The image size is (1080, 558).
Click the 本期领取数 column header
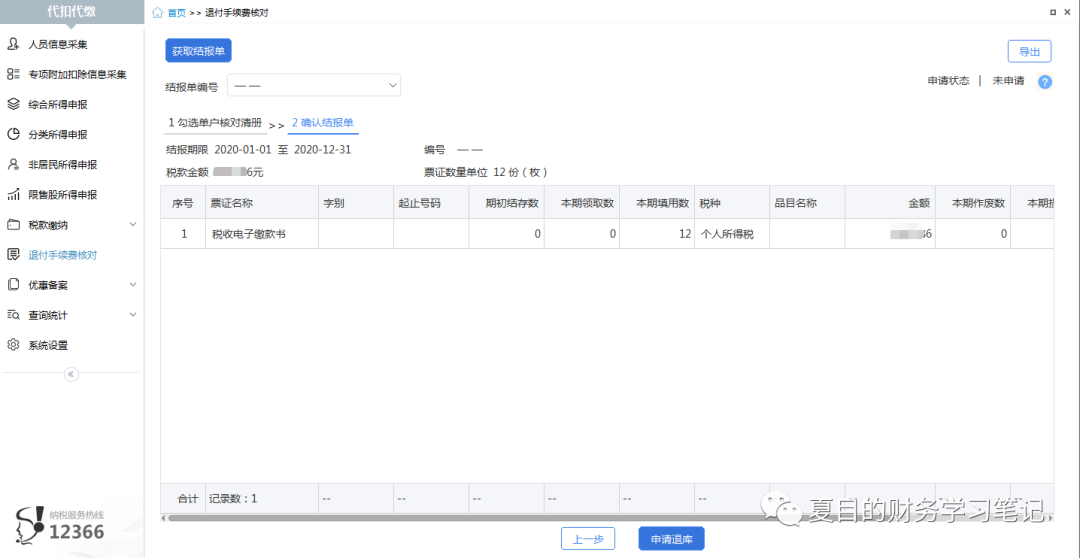point(581,203)
